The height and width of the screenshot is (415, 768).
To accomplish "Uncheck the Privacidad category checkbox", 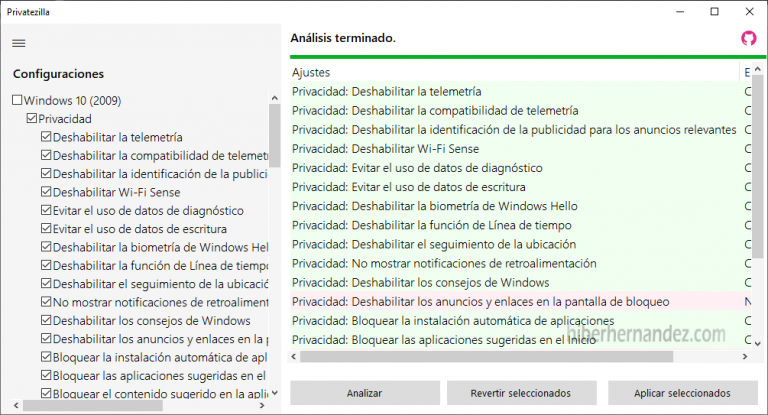I will point(32,119).
